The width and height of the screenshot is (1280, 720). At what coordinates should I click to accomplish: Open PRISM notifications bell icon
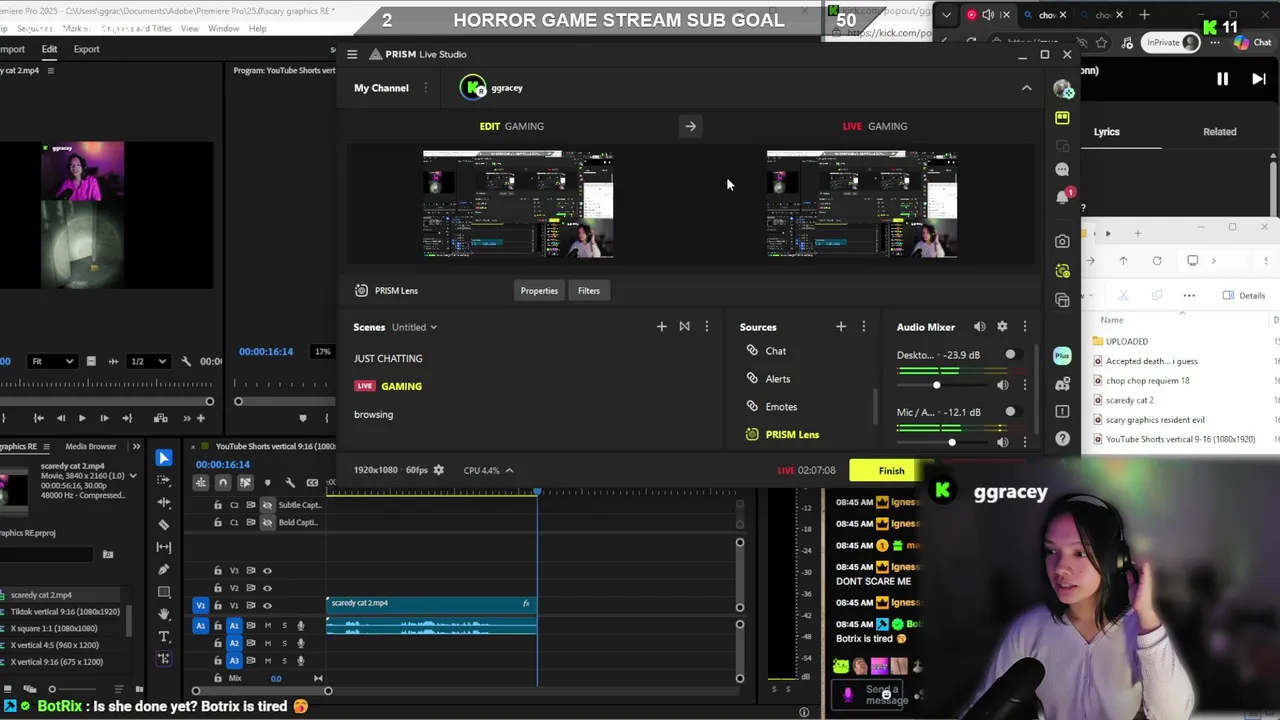(1062, 197)
